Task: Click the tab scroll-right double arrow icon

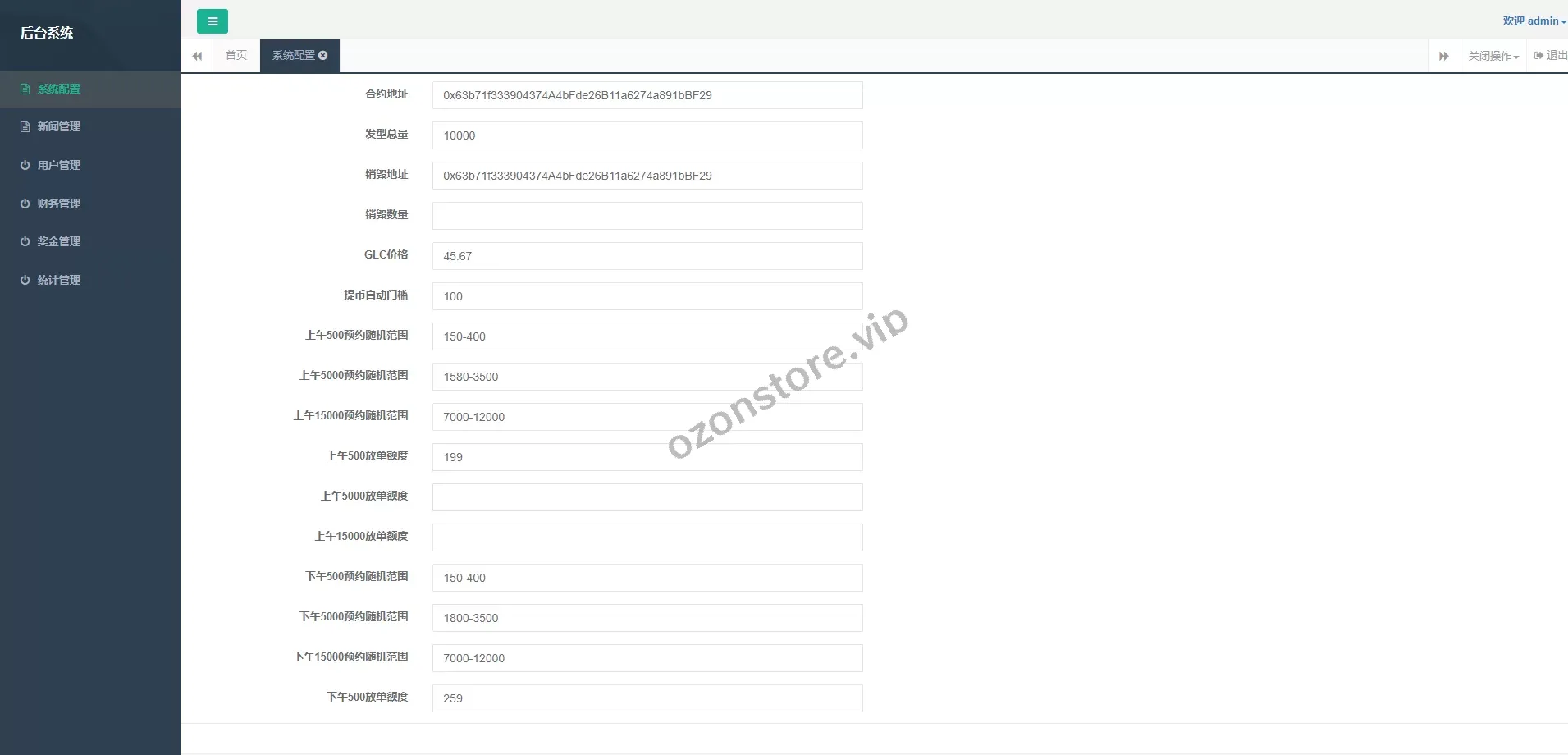Action: click(1443, 56)
